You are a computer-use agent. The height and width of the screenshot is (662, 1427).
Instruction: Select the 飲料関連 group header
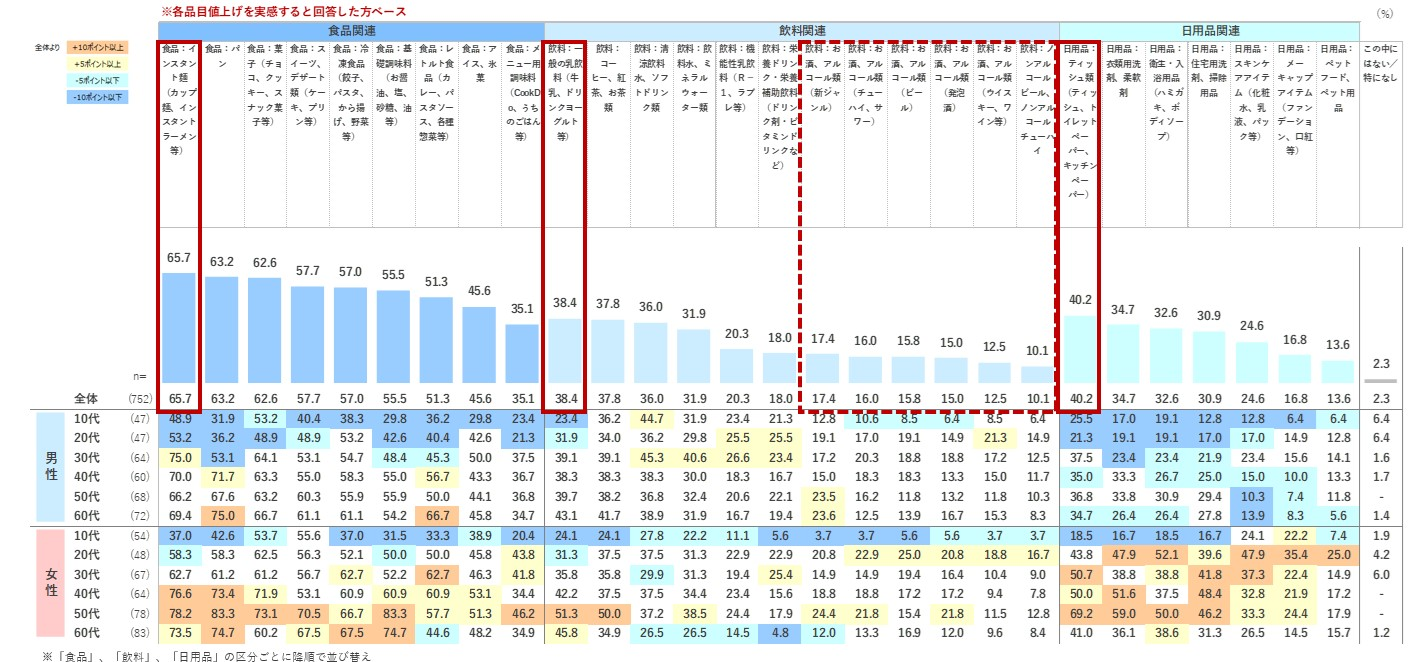[801, 30]
